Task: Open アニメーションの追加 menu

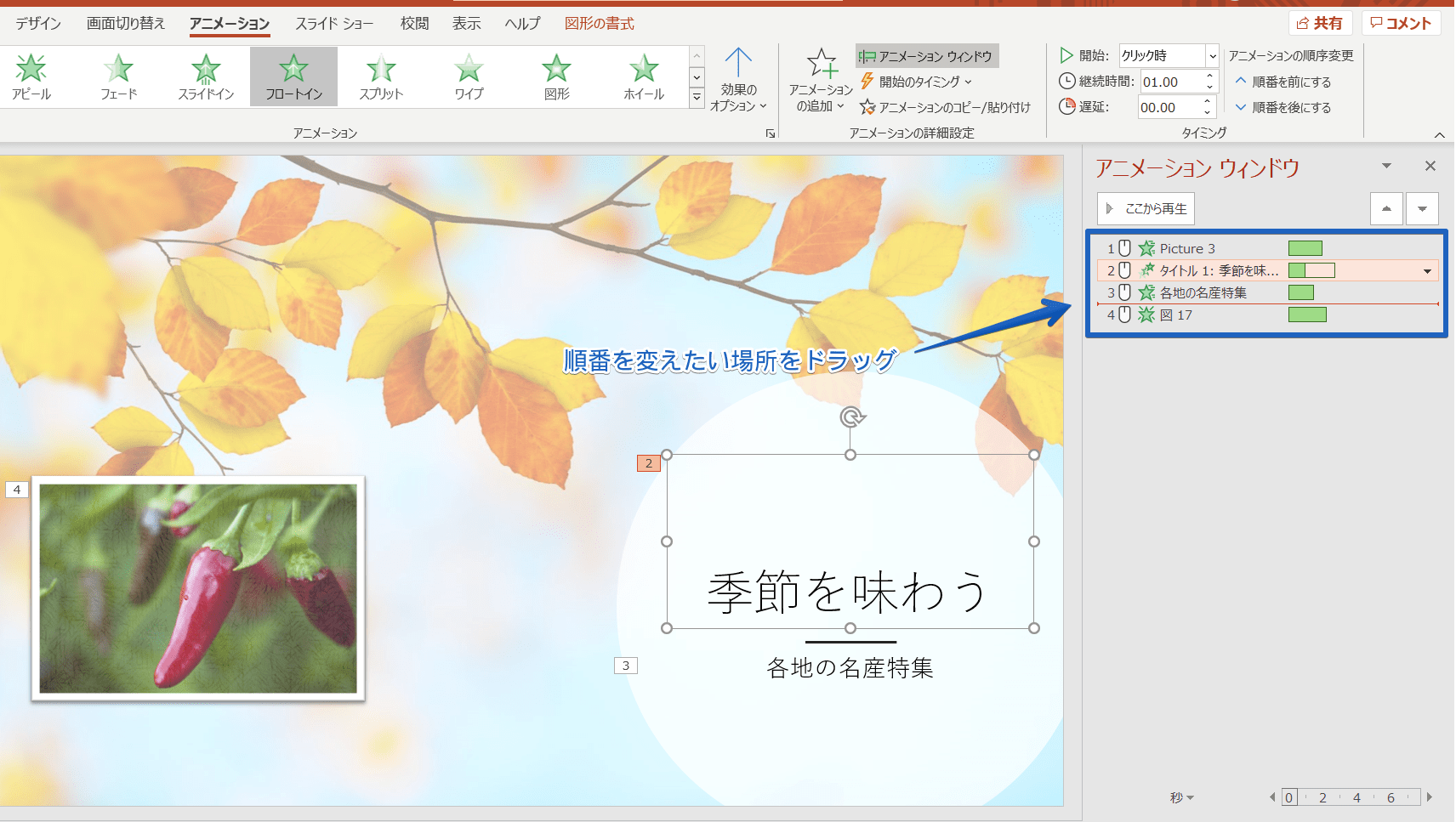Action: point(821,80)
